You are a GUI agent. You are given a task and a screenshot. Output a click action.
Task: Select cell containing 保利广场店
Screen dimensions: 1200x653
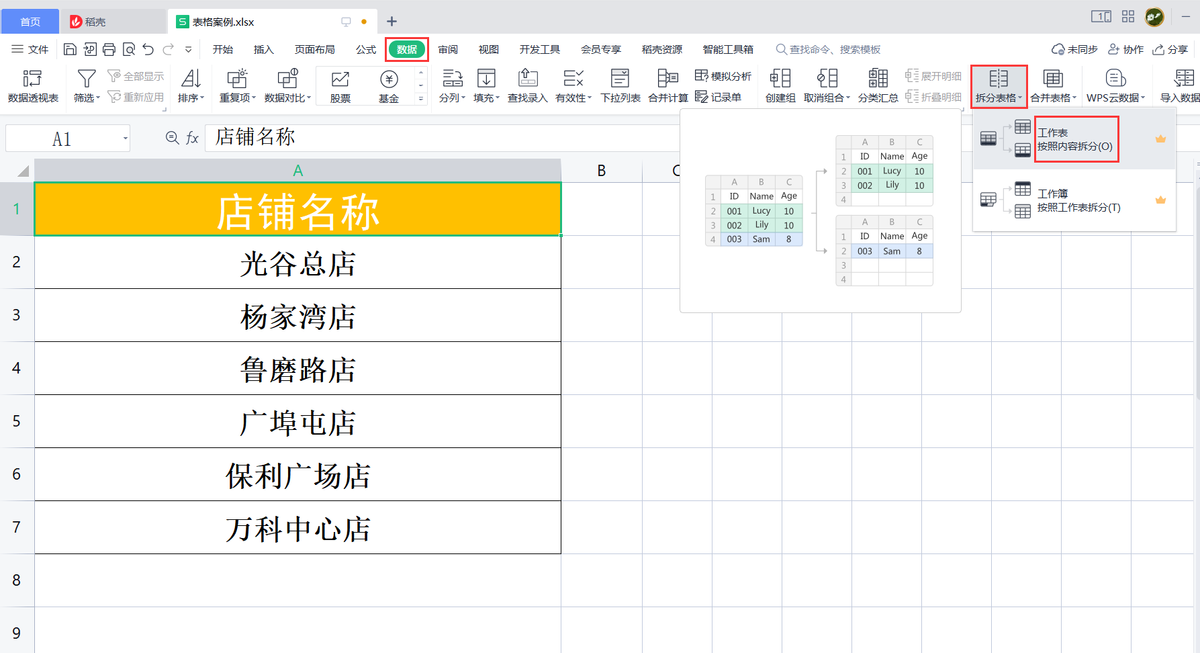coord(298,475)
